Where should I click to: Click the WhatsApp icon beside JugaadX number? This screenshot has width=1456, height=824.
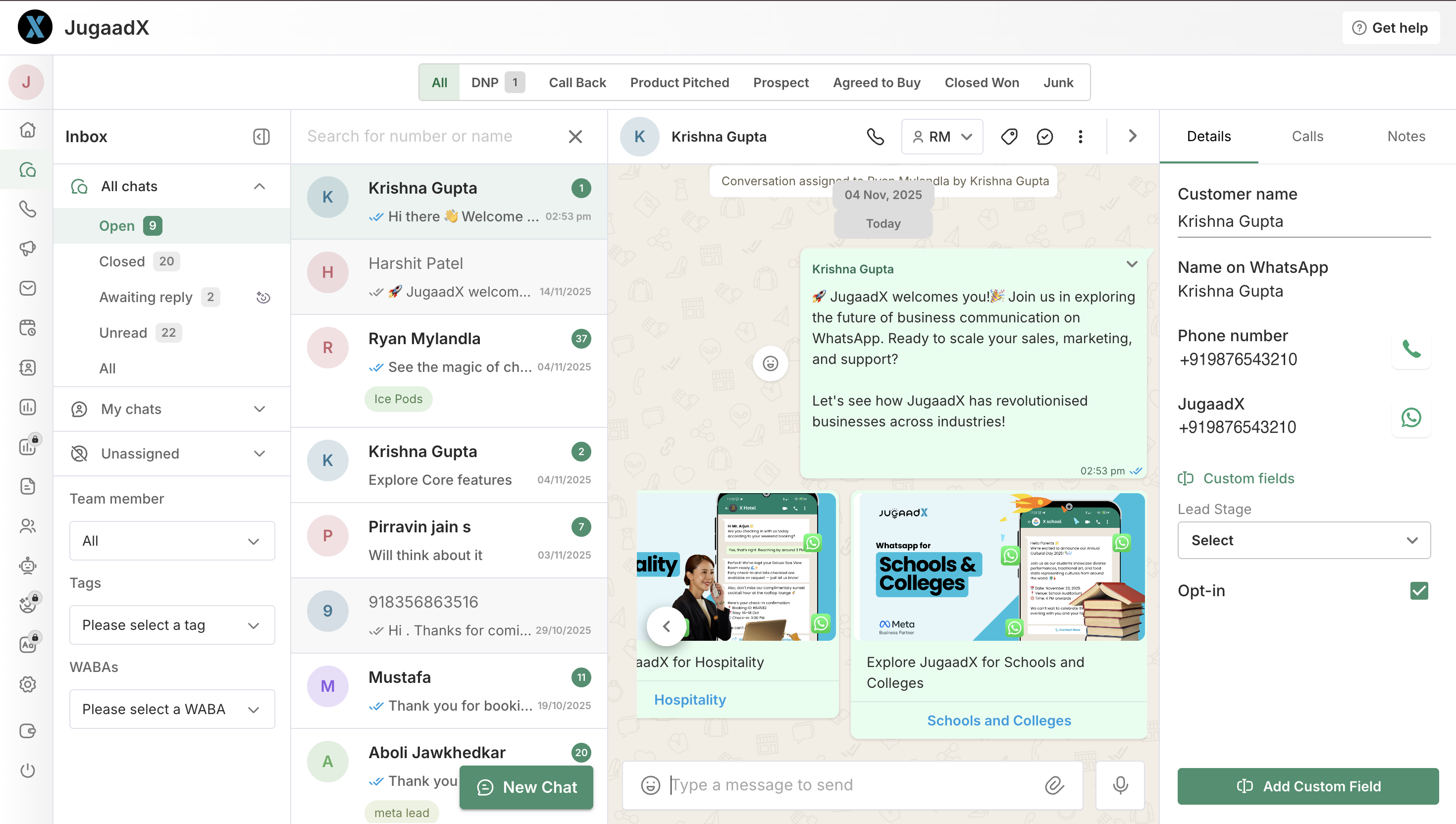1411,417
